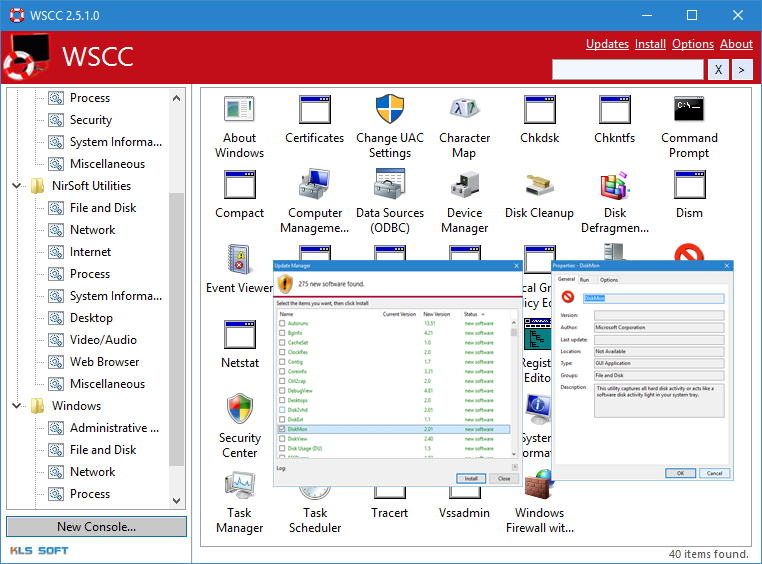This screenshot has width=762, height=564.
Task: Cancel the Properties dialog
Action: [x=714, y=473]
